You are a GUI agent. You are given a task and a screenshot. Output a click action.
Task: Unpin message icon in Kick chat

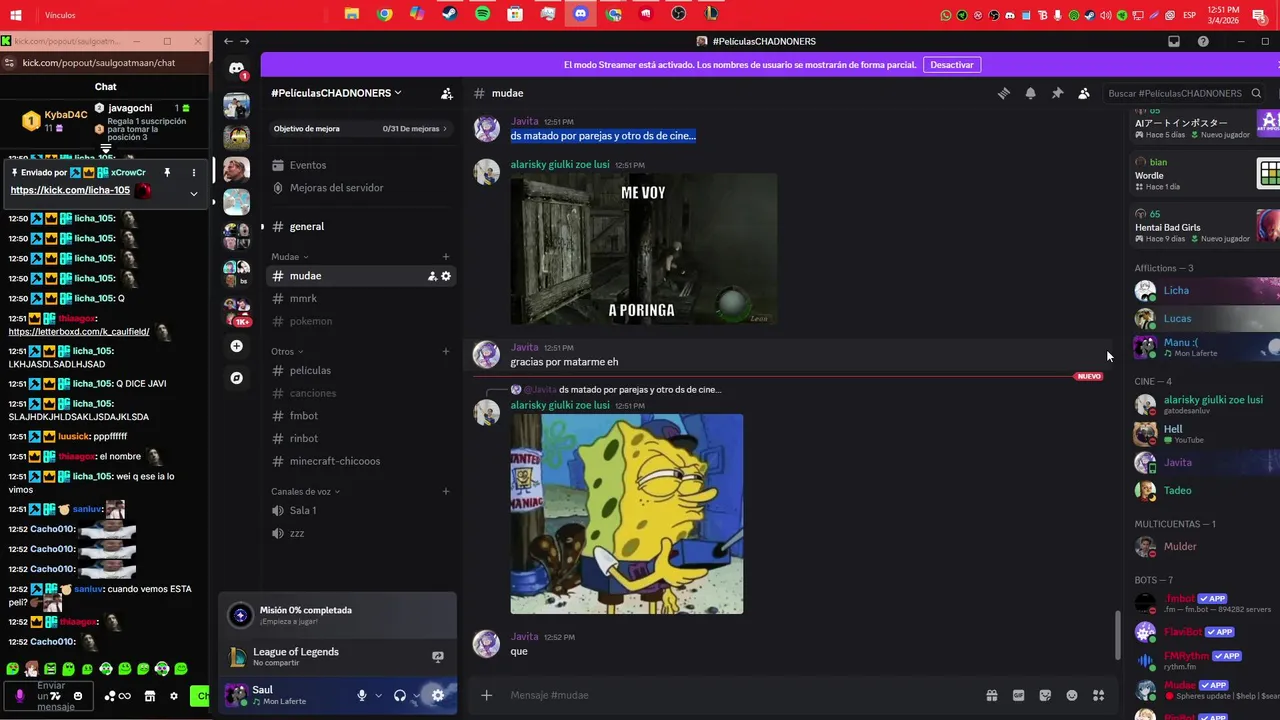(x=167, y=173)
